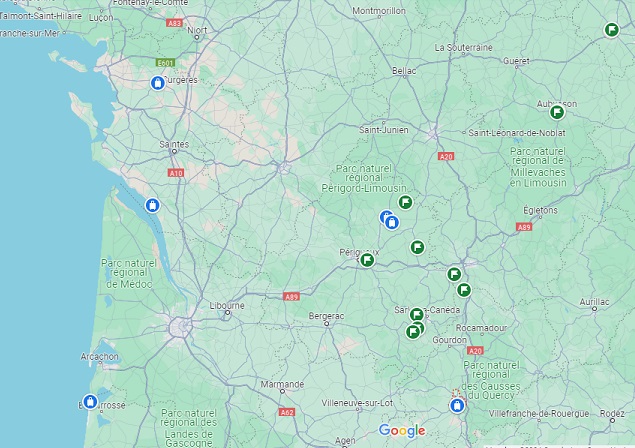Select the lowest green flag near Gourdon

tap(413, 332)
